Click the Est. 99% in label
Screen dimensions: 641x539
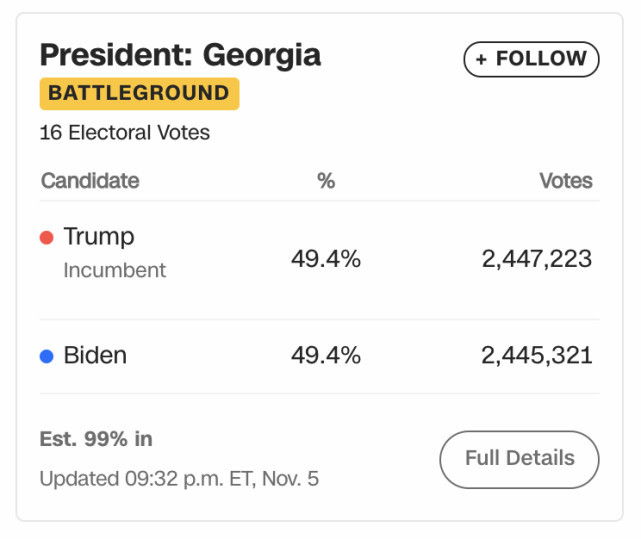(96, 439)
